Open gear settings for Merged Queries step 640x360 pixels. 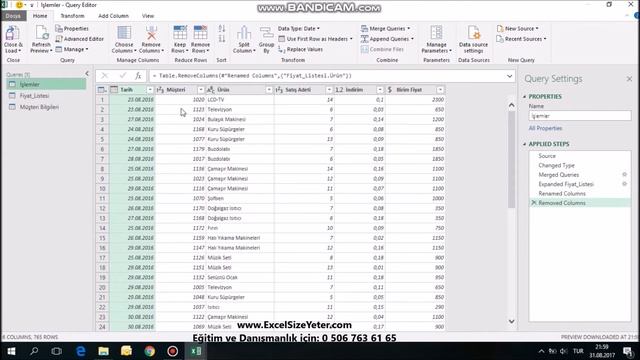click(x=624, y=174)
